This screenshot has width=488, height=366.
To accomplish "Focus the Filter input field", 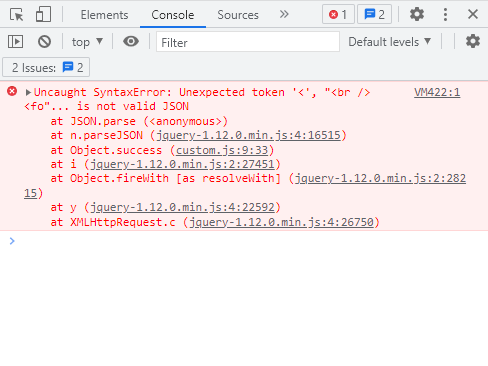I will (248, 42).
